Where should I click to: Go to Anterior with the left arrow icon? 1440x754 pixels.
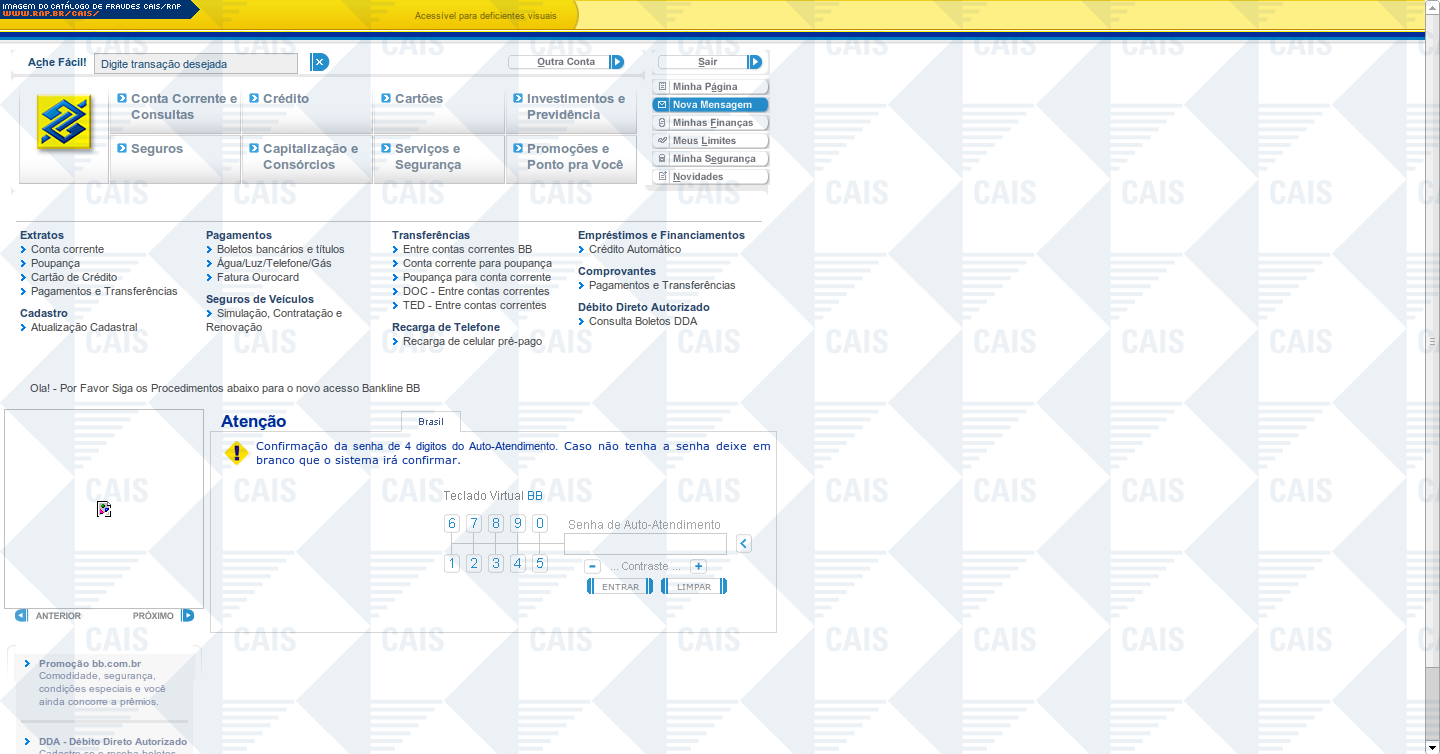21,615
